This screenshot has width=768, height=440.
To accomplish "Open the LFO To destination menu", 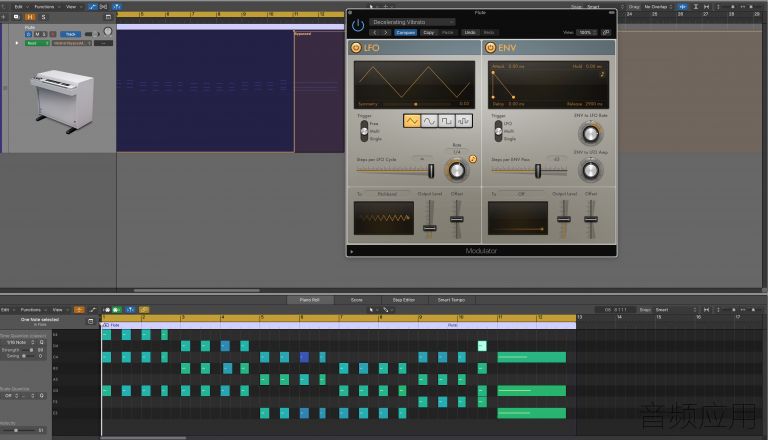I will pyautogui.click(x=387, y=194).
